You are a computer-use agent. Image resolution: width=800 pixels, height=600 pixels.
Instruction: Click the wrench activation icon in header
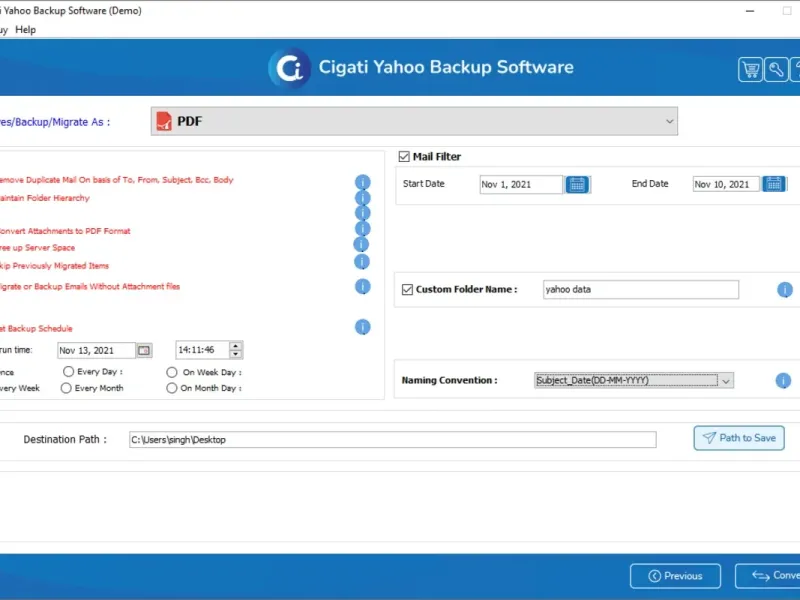pyautogui.click(x=776, y=69)
